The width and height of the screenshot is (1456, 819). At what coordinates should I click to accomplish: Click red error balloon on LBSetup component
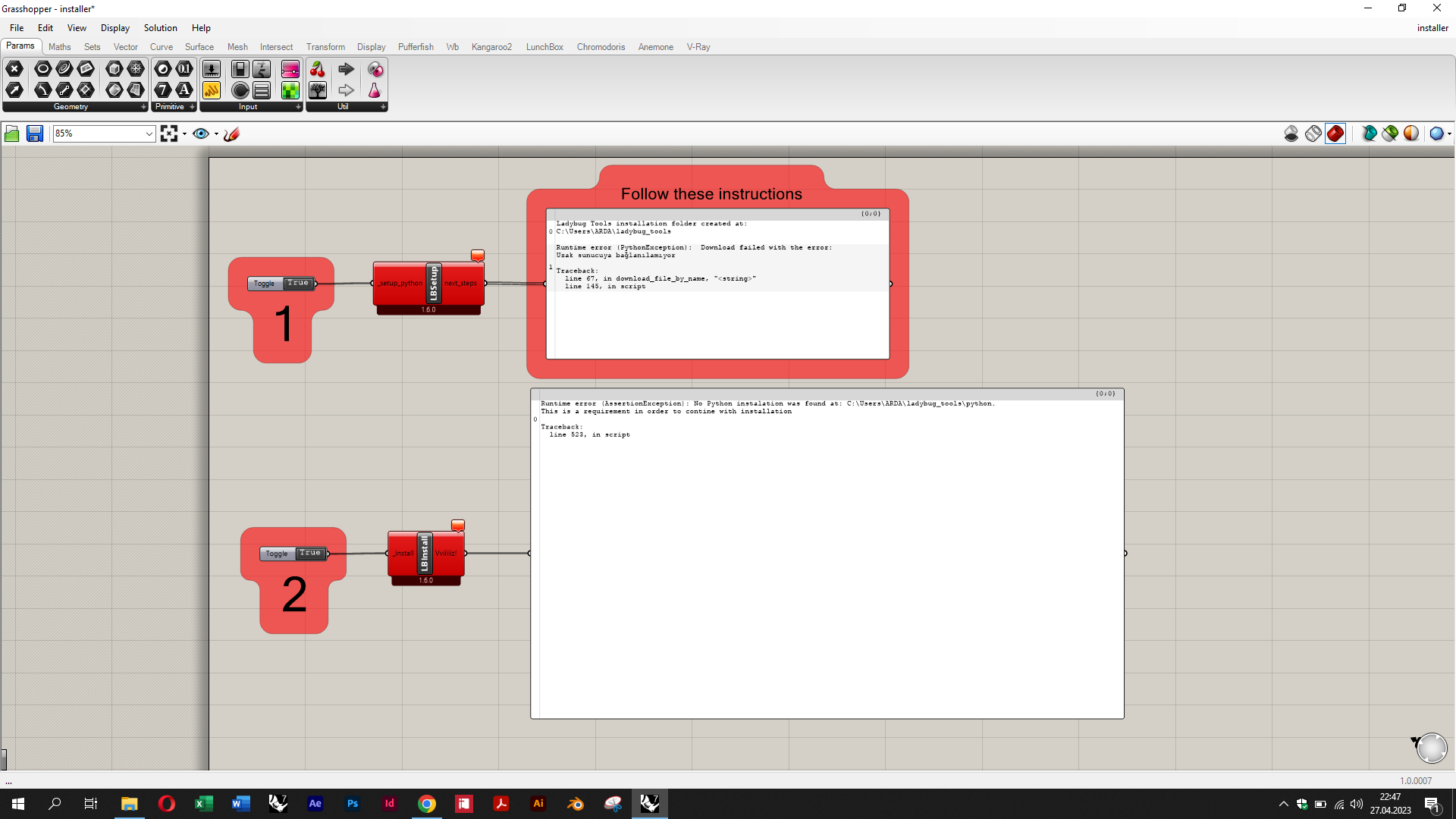pos(478,256)
